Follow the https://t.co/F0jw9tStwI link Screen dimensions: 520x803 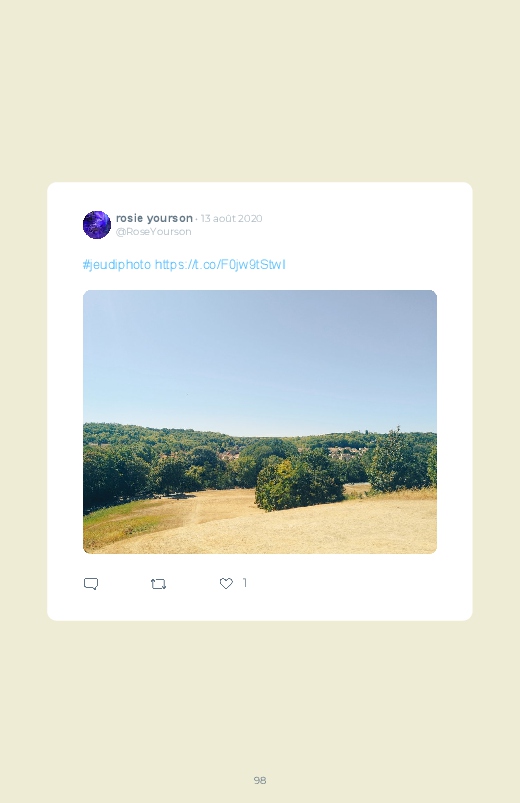point(220,265)
